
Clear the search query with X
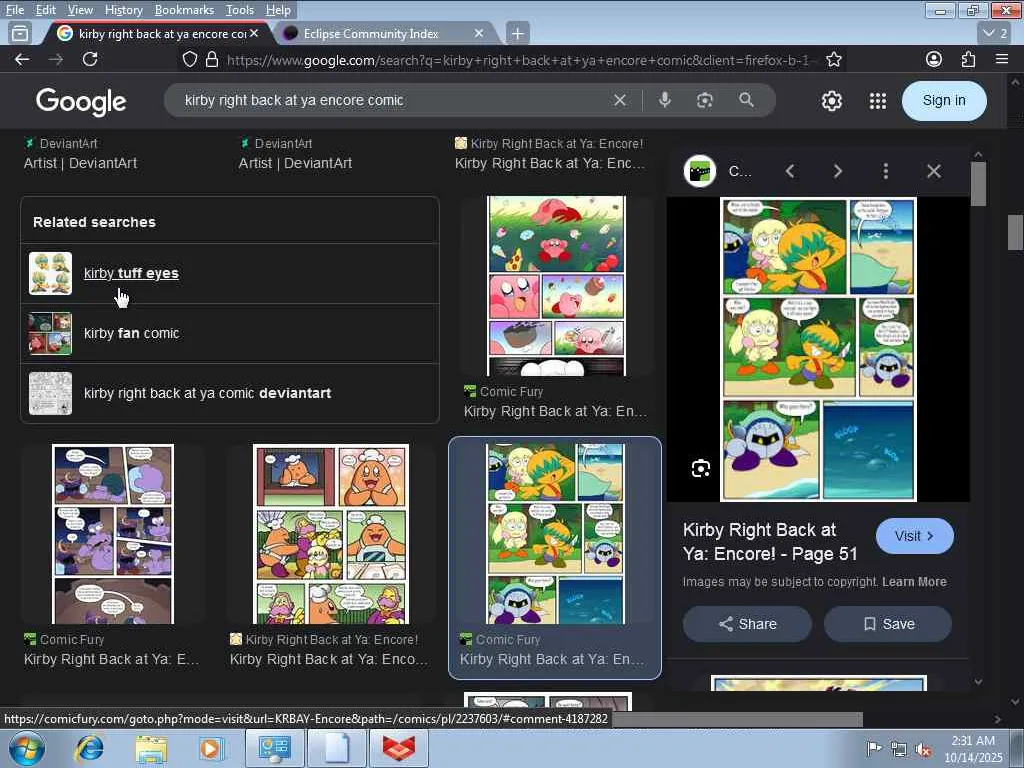tap(620, 100)
